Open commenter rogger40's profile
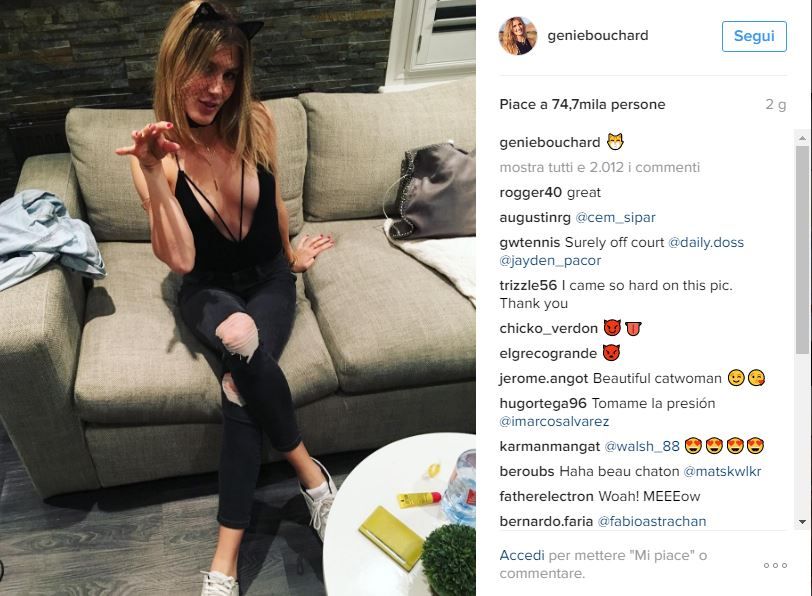812x596 pixels. coord(530,193)
